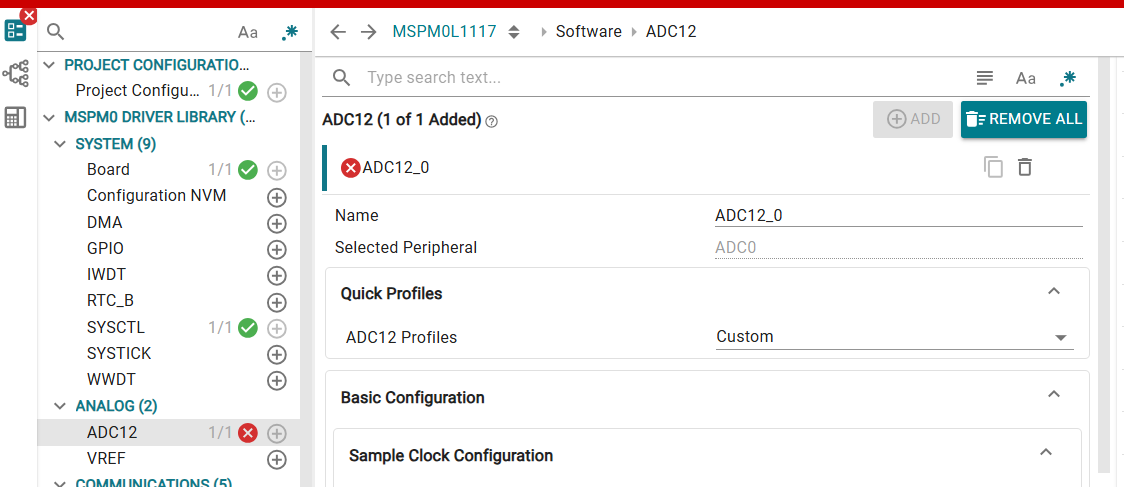Add a GPIO module with plus icon
This screenshot has height=487, width=1124.
[277, 249]
